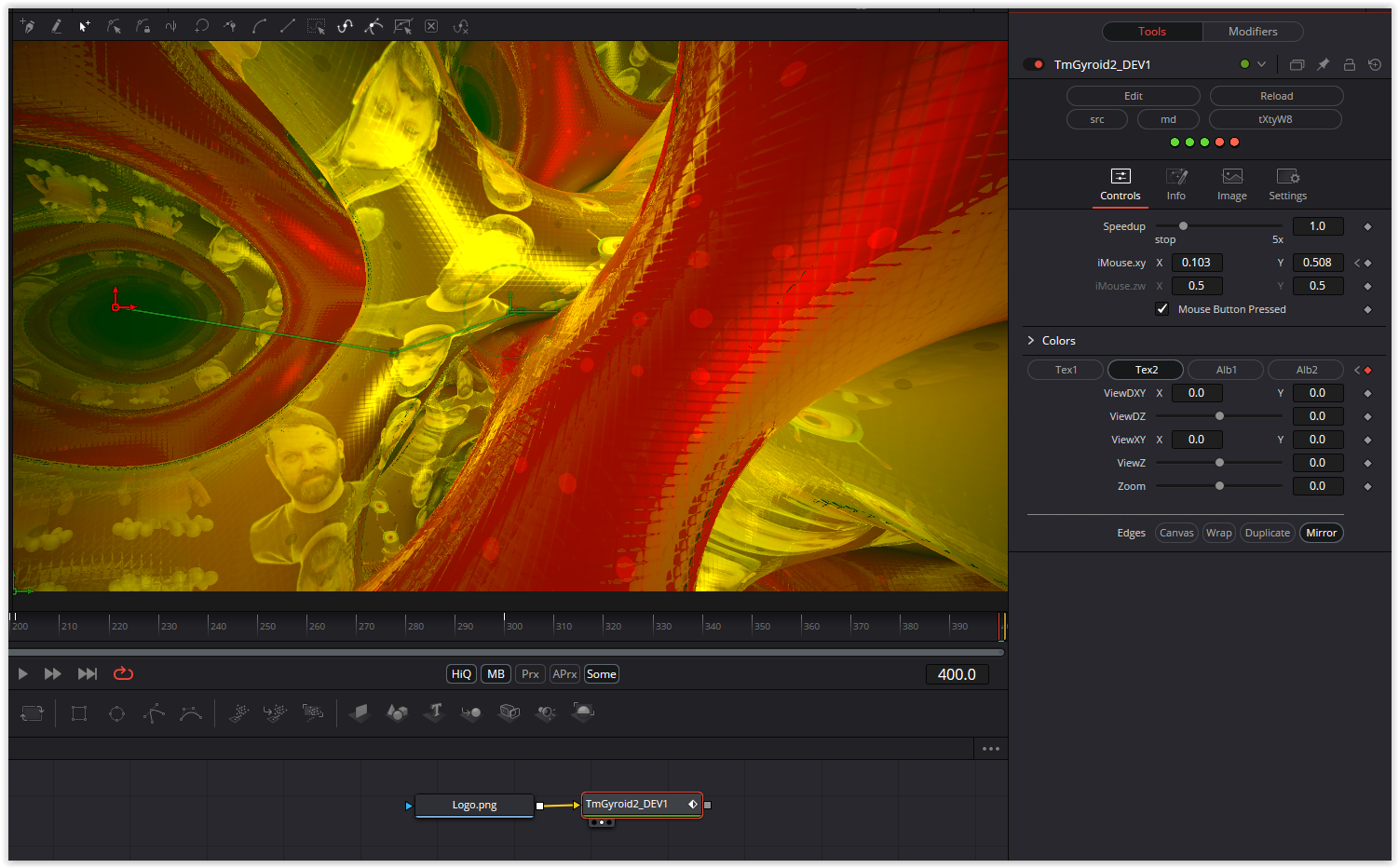
Task: Select the Rectangle mask tool
Action: (79, 713)
